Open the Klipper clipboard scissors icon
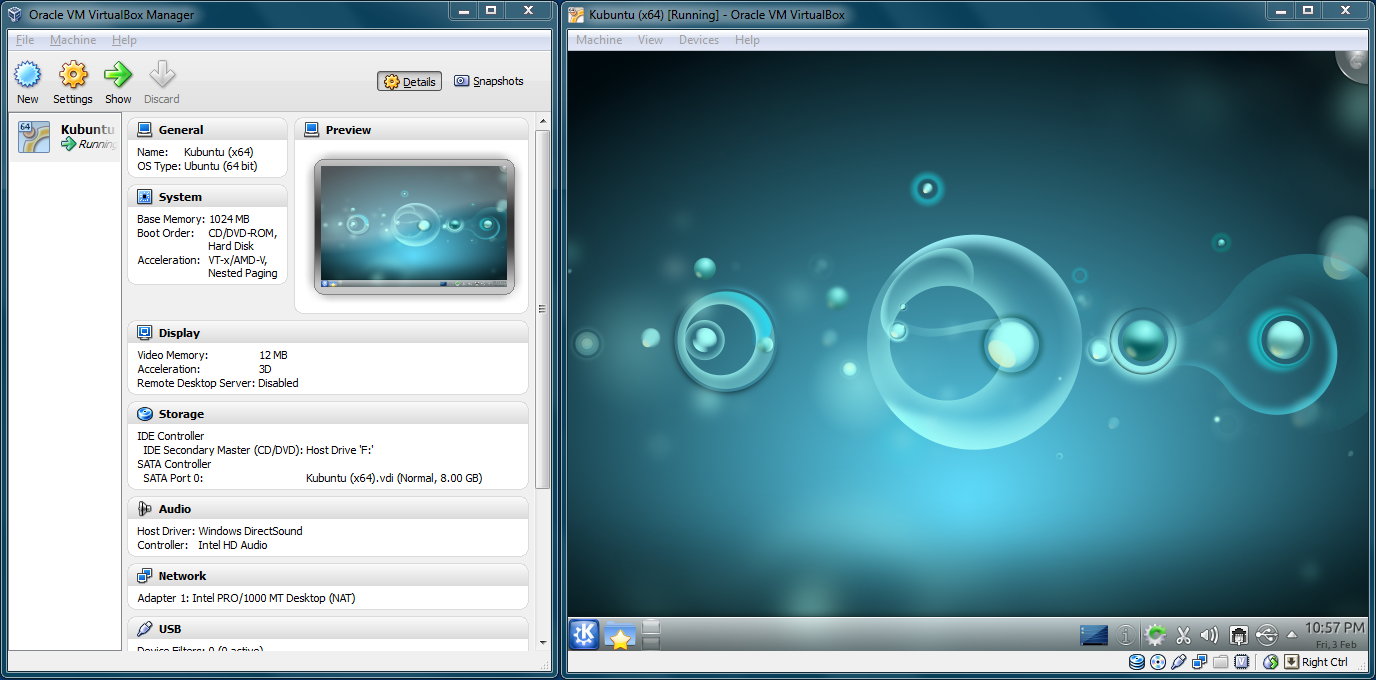The image size is (1376, 680). click(1183, 634)
